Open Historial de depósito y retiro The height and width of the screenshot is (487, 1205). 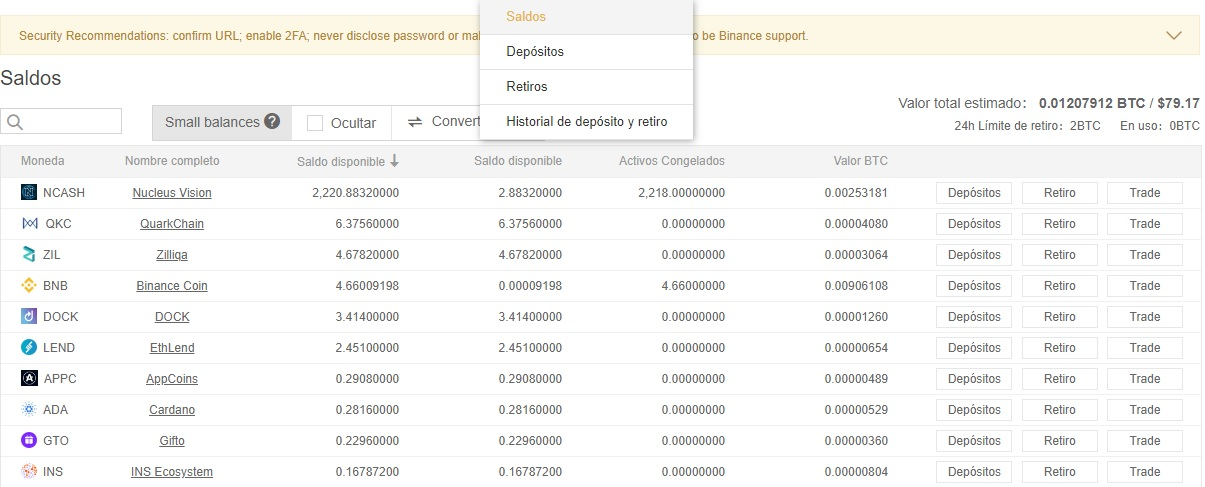point(586,122)
